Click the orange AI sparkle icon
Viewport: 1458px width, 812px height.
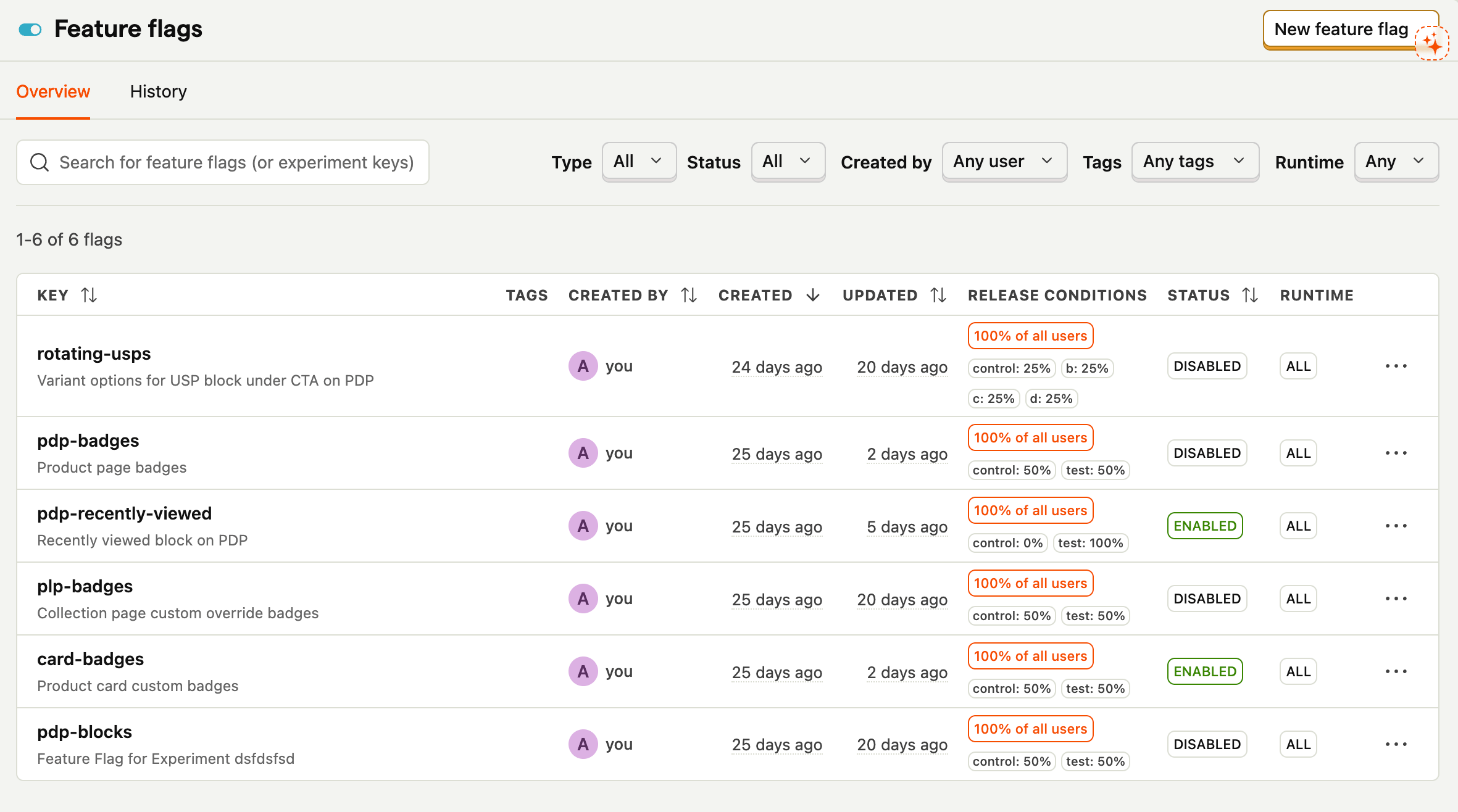(x=1431, y=44)
